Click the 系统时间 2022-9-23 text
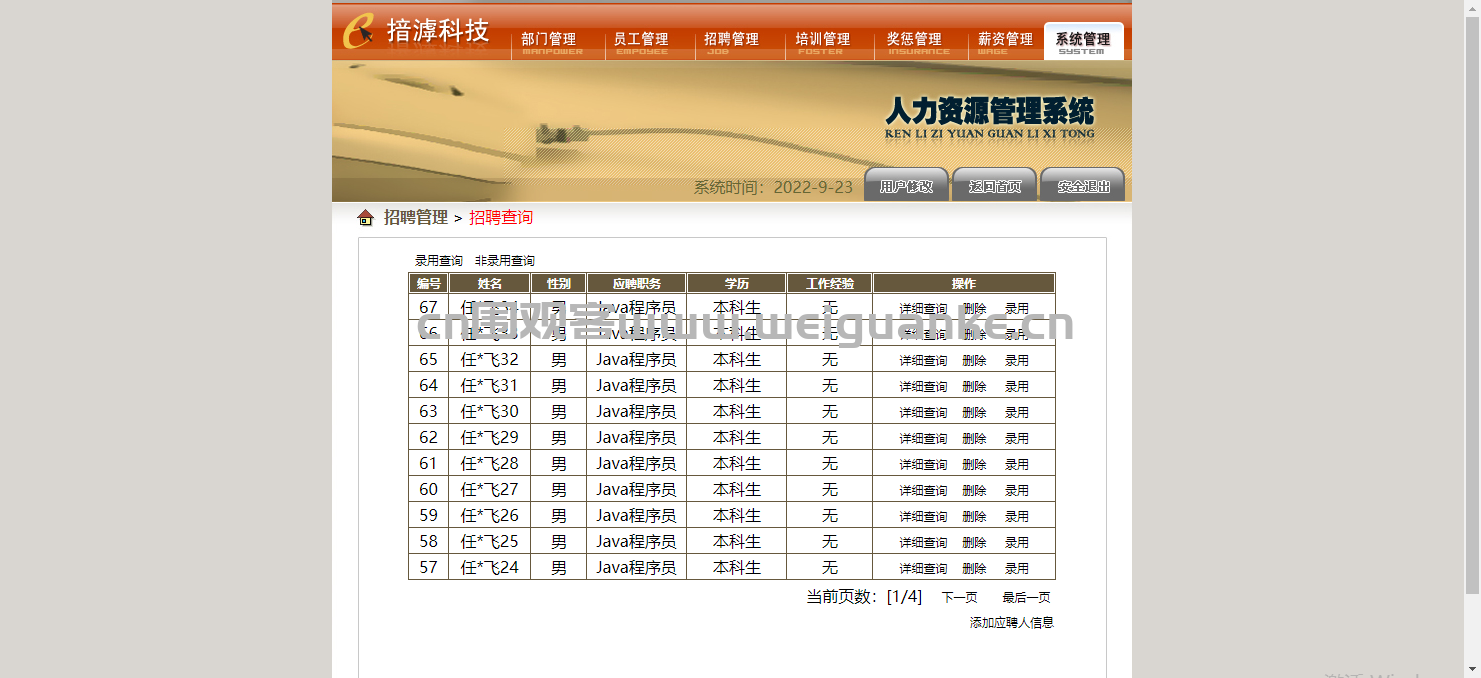 [x=773, y=187]
